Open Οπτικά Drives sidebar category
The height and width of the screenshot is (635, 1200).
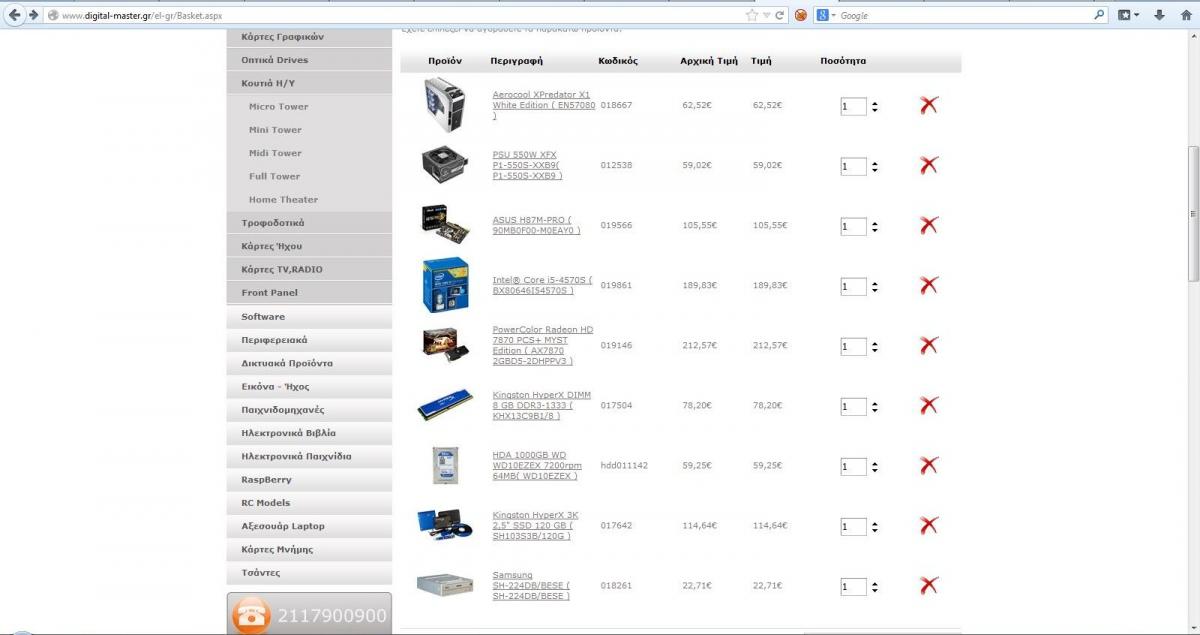(310, 60)
